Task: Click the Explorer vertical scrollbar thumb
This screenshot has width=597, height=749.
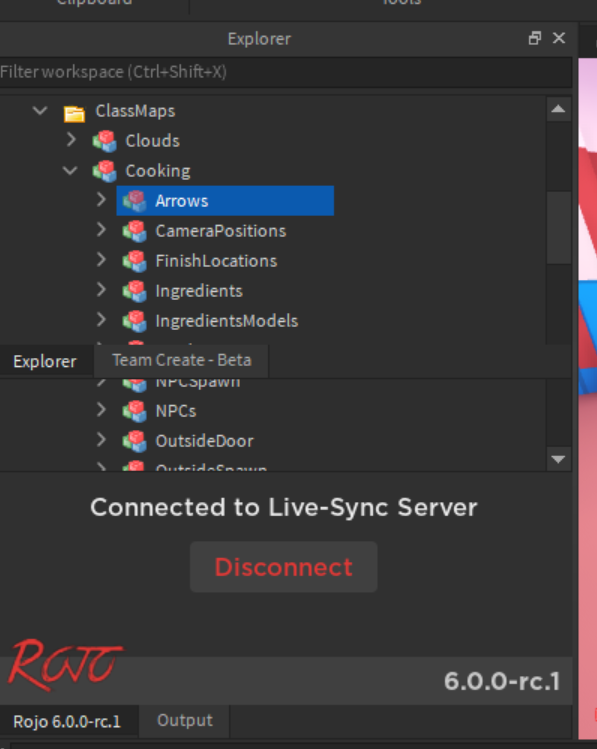Action: pyautogui.click(x=559, y=227)
